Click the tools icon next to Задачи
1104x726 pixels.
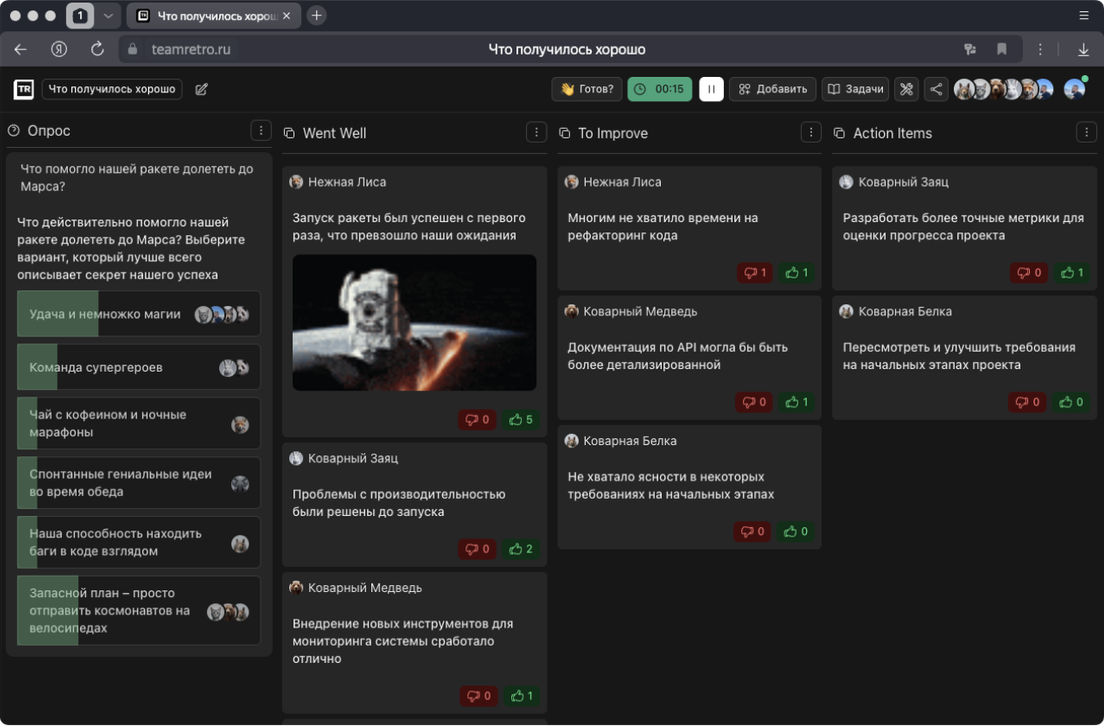coord(906,89)
